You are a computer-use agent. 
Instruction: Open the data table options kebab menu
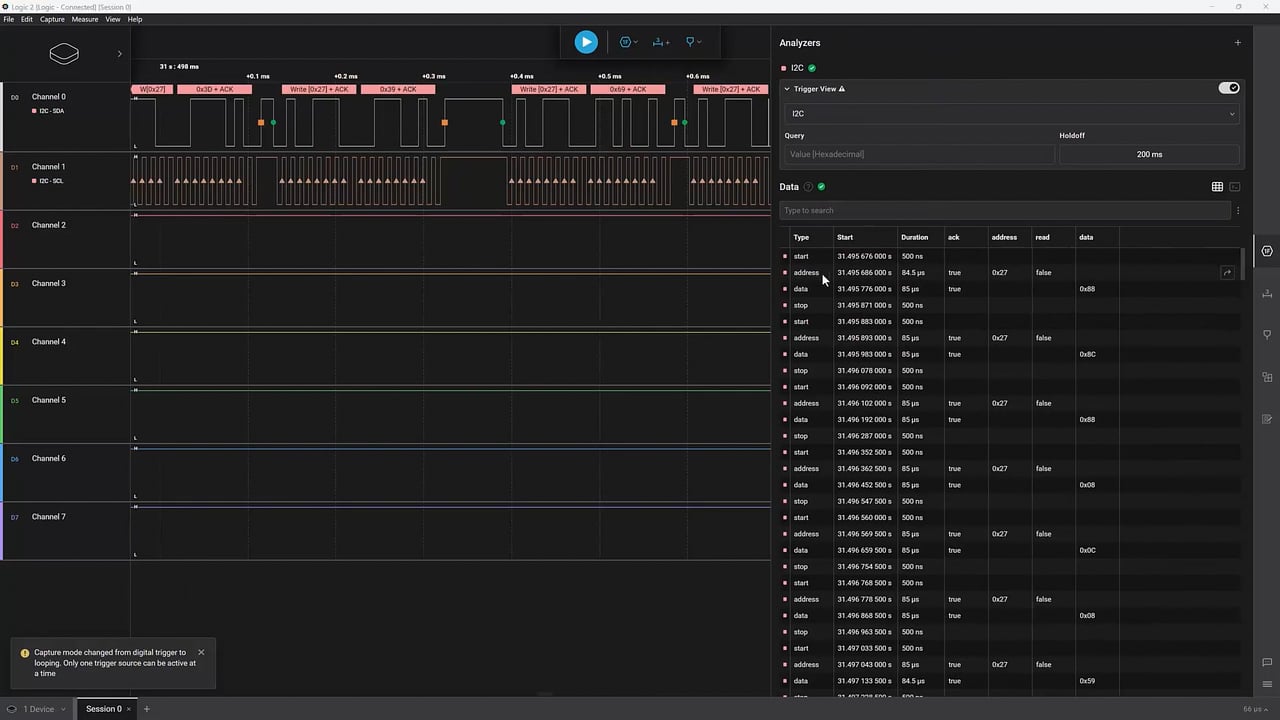coord(1238,211)
